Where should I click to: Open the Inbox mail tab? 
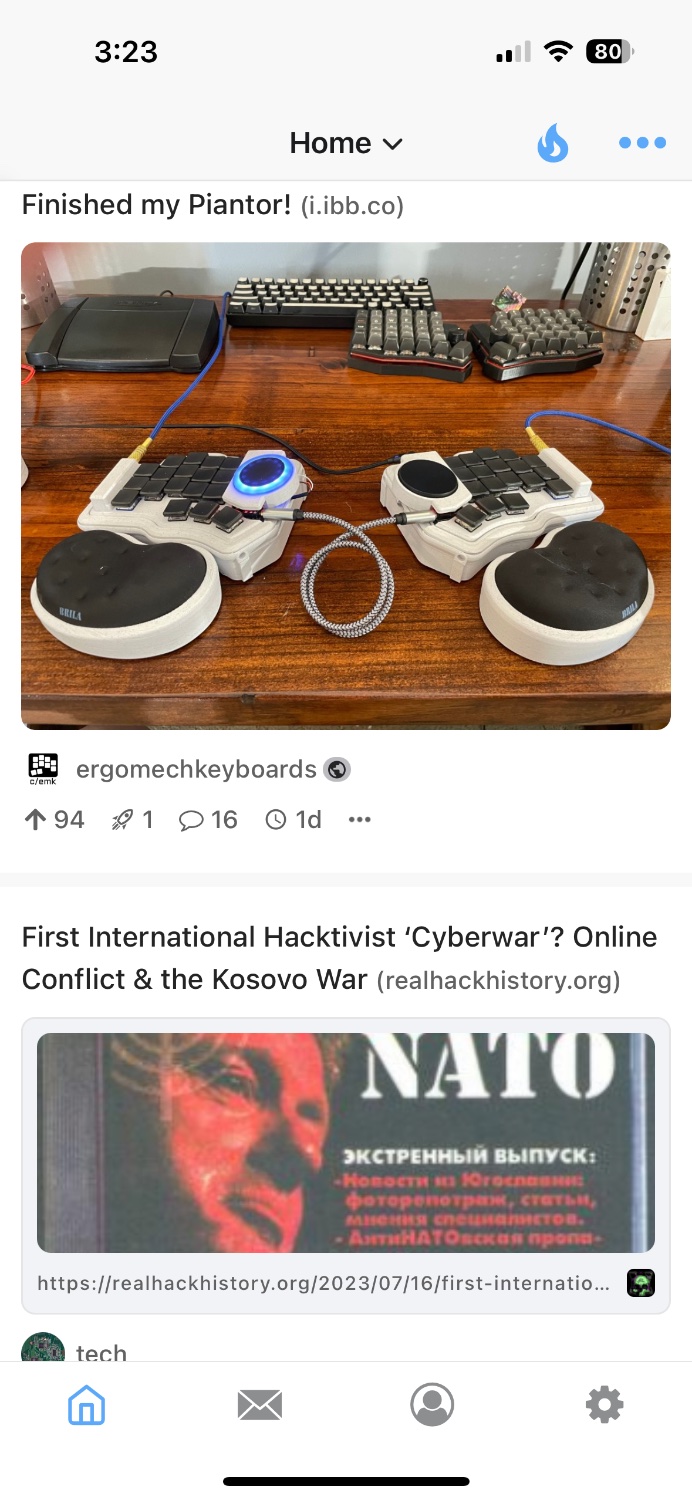pos(260,1405)
